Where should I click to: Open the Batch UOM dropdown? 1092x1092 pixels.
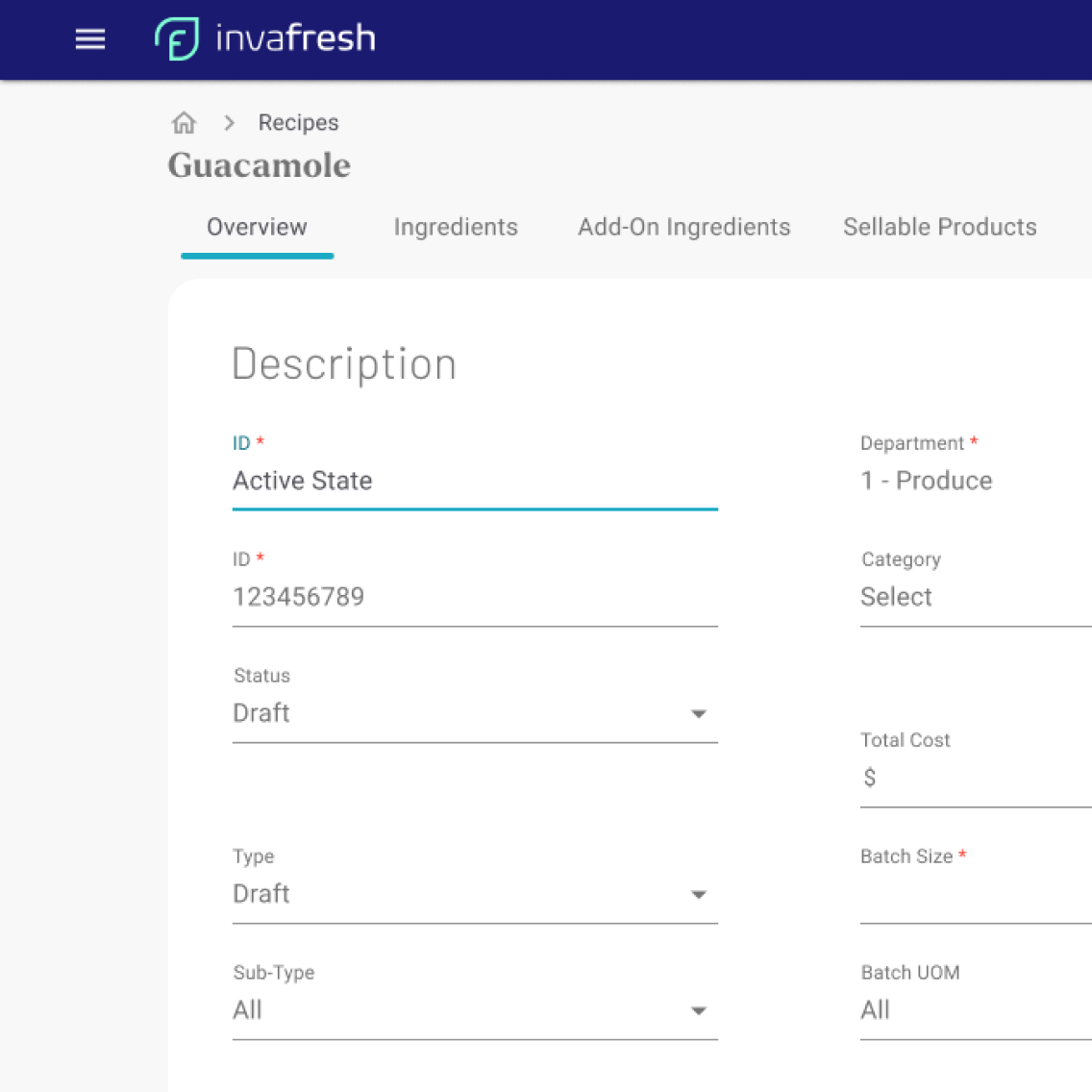(x=971, y=1010)
